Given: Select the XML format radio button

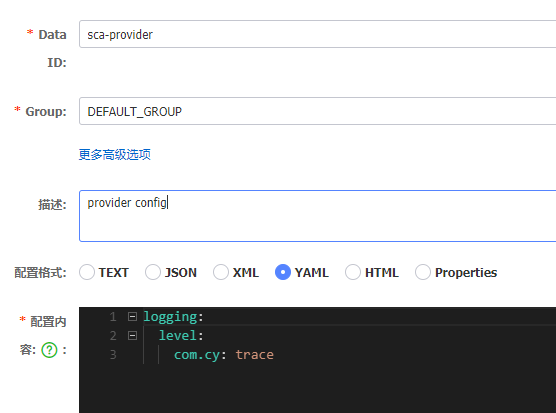Looking at the screenshot, I should [221, 272].
